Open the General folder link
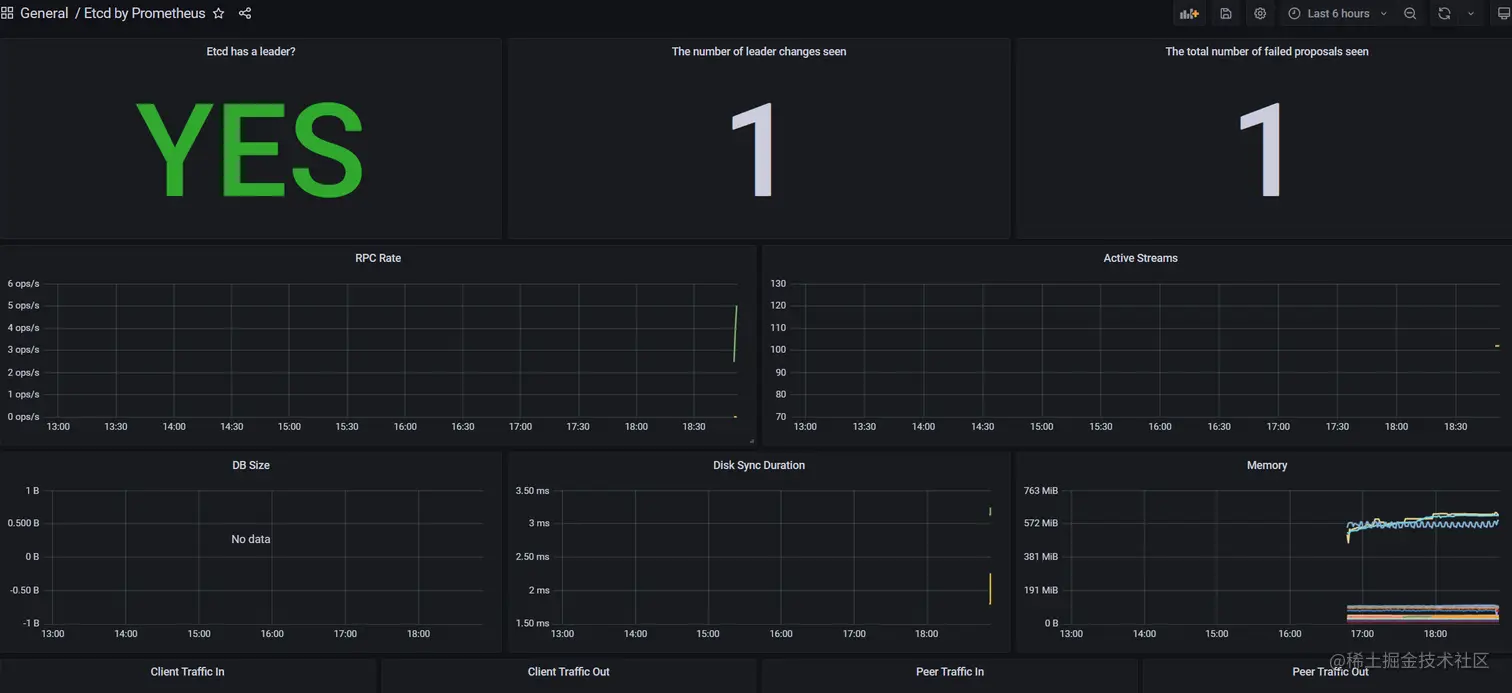 point(44,14)
